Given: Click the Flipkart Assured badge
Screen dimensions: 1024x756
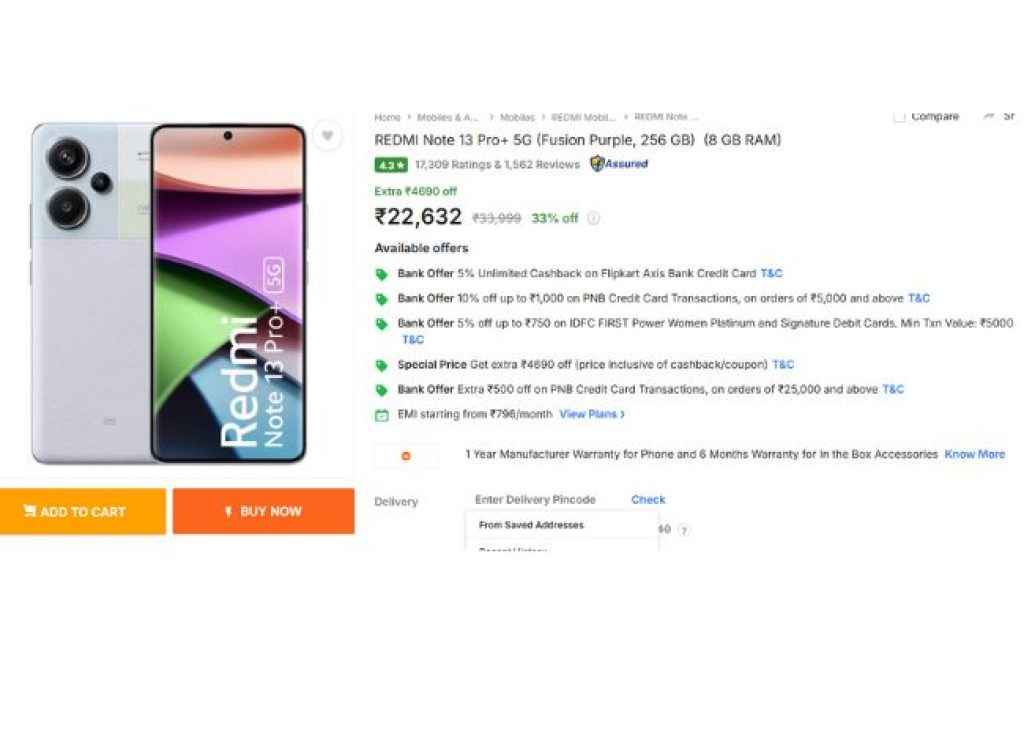Looking at the screenshot, I should pyautogui.click(x=618, y=163).
